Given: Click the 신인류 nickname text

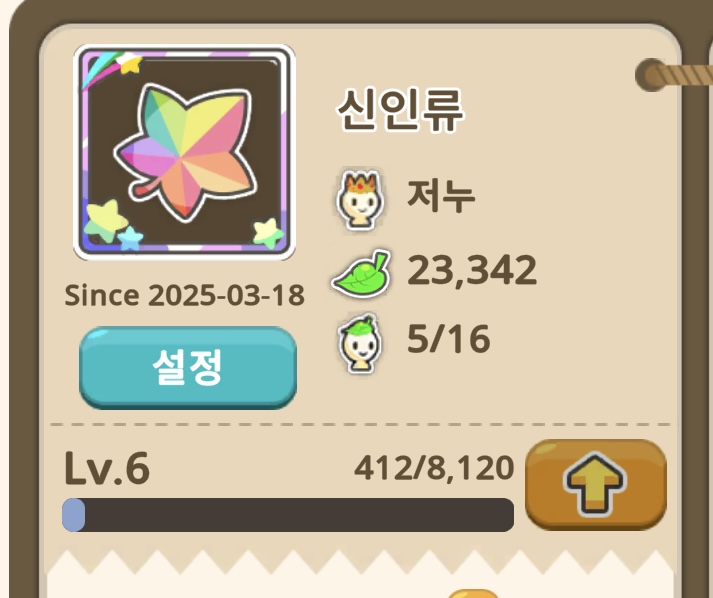Looking at the screenshot, I should click(x=400, y=110).
